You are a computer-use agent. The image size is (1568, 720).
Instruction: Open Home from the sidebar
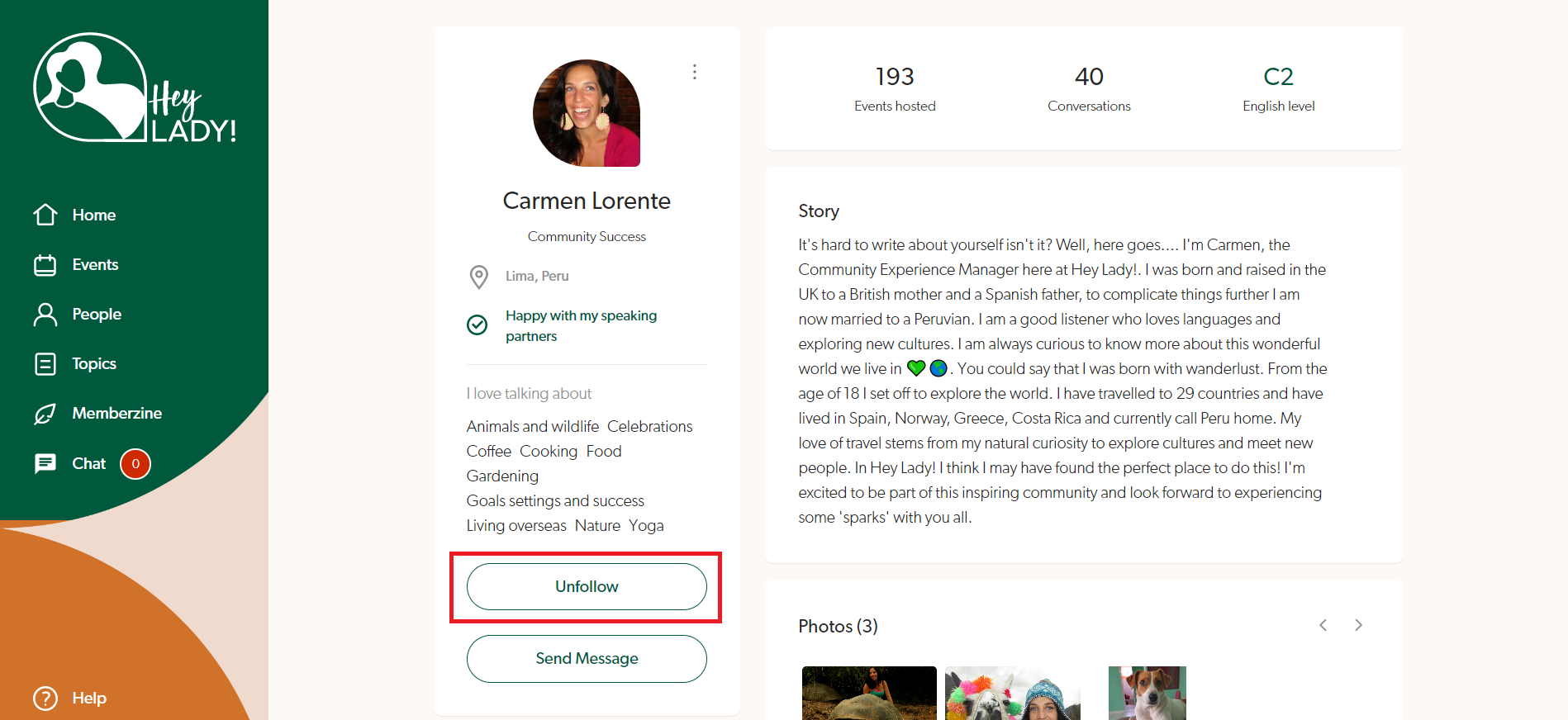pyautogui.click(x=93, y=215)
